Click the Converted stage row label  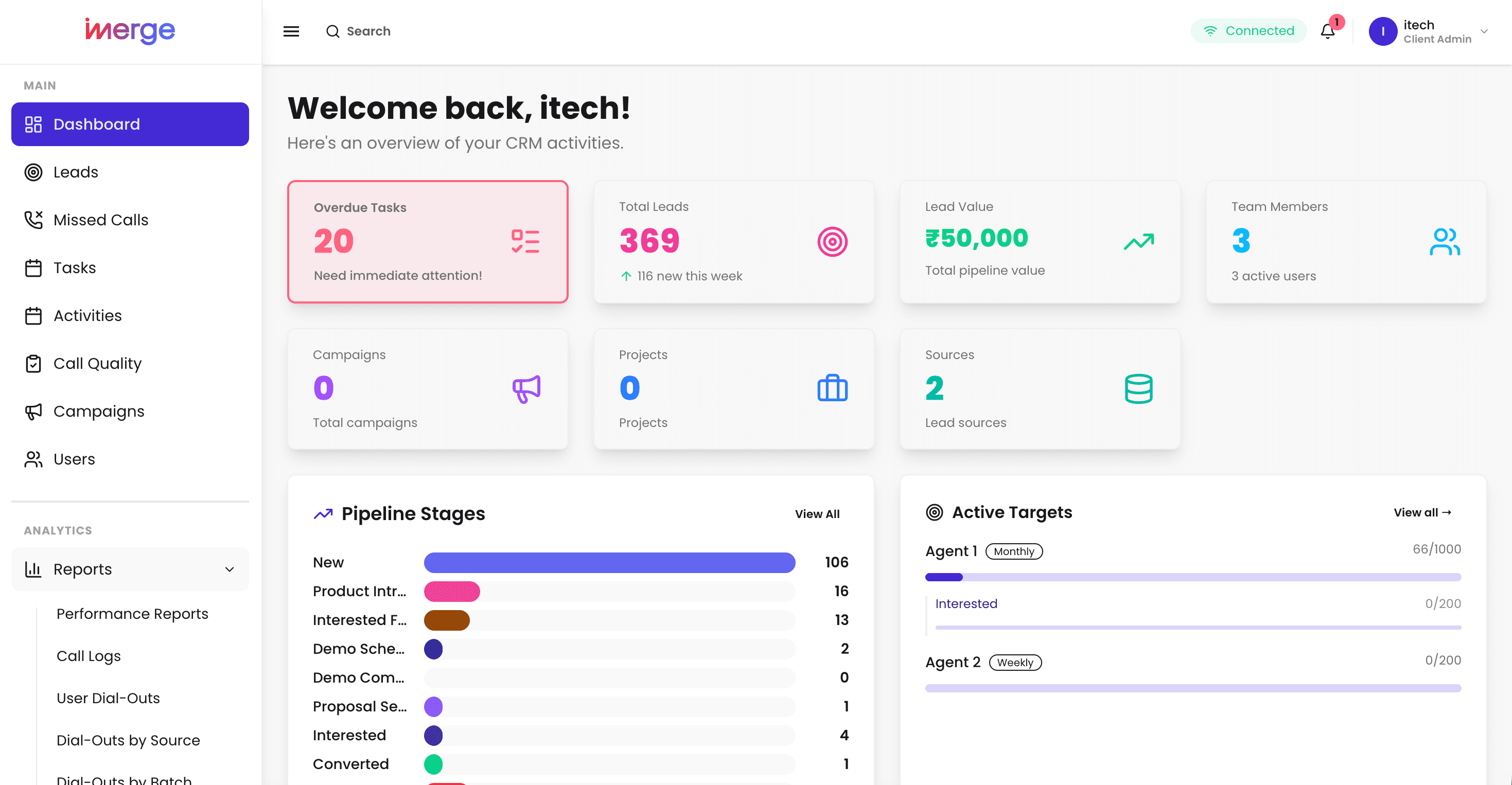(x=350, y=764)
